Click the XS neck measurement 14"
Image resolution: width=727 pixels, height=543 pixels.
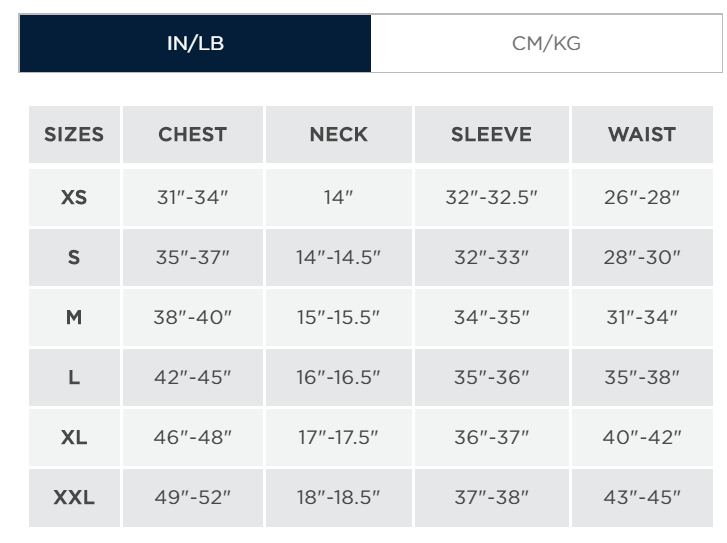(x=338, y=197)
